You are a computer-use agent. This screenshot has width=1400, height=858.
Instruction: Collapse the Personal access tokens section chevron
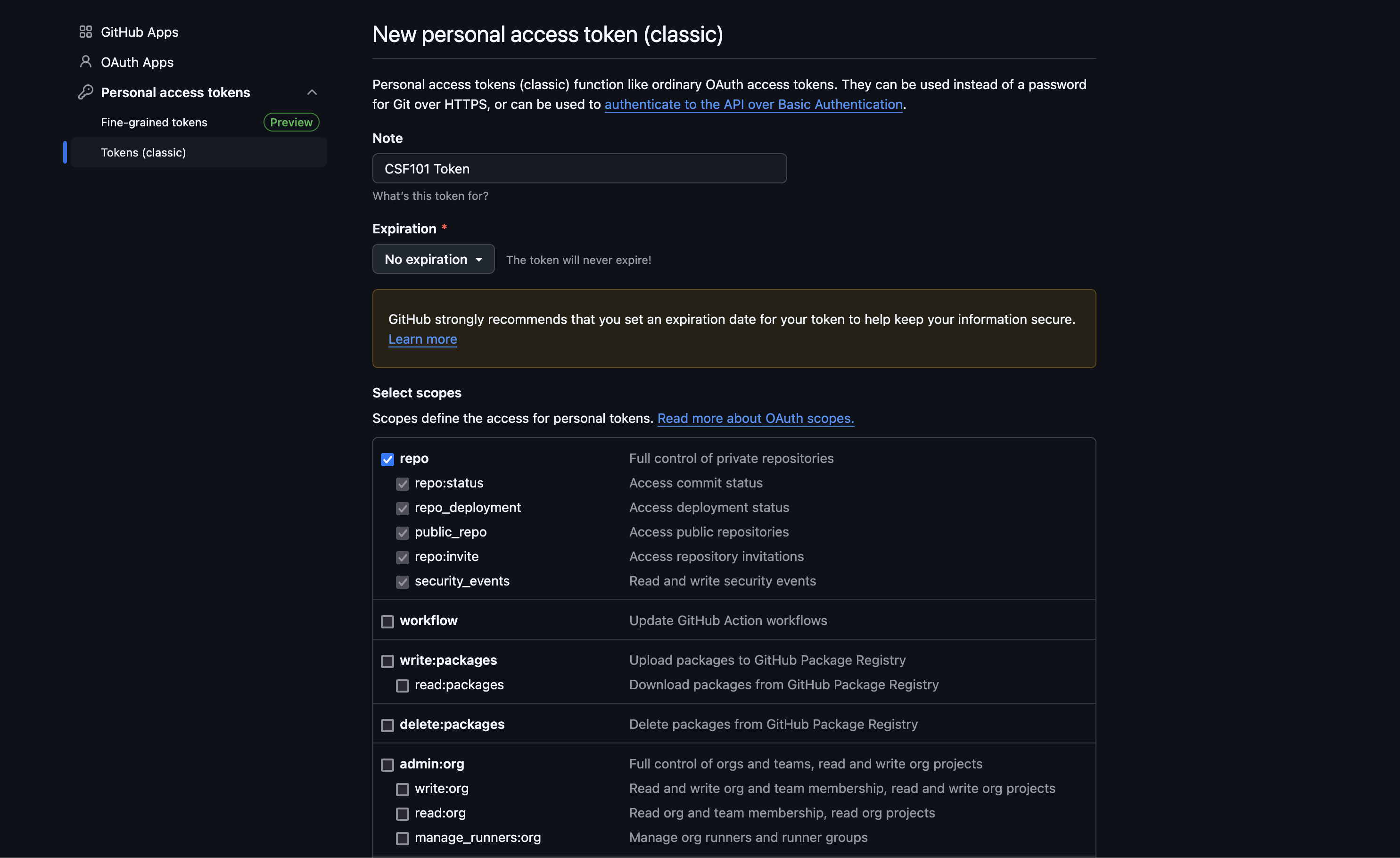(312, 92)
